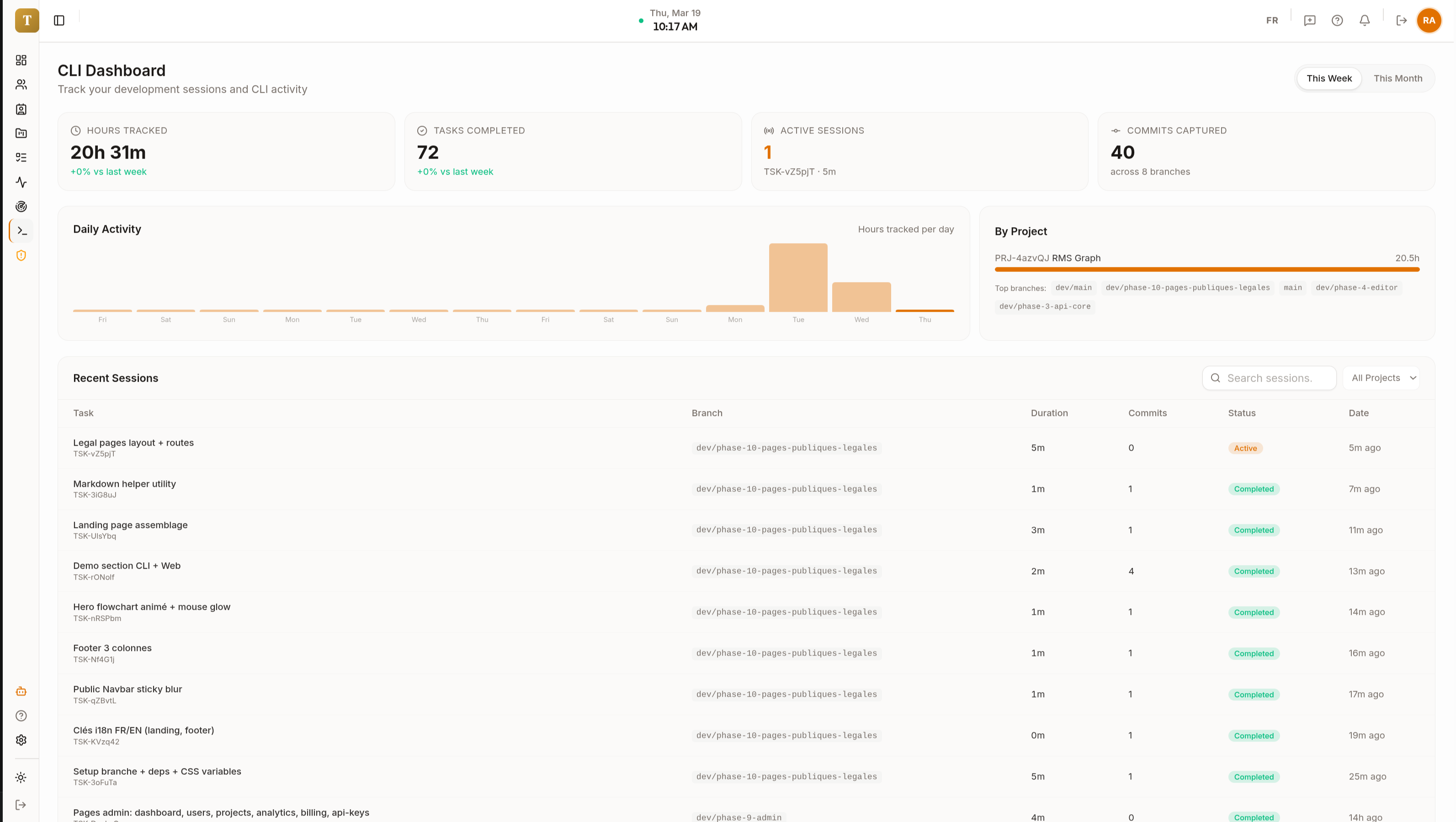The height and width of the screenshot is (822, 1456).
Task: Open the dashboard grid icon in sidebar
Action: (21, 60)
